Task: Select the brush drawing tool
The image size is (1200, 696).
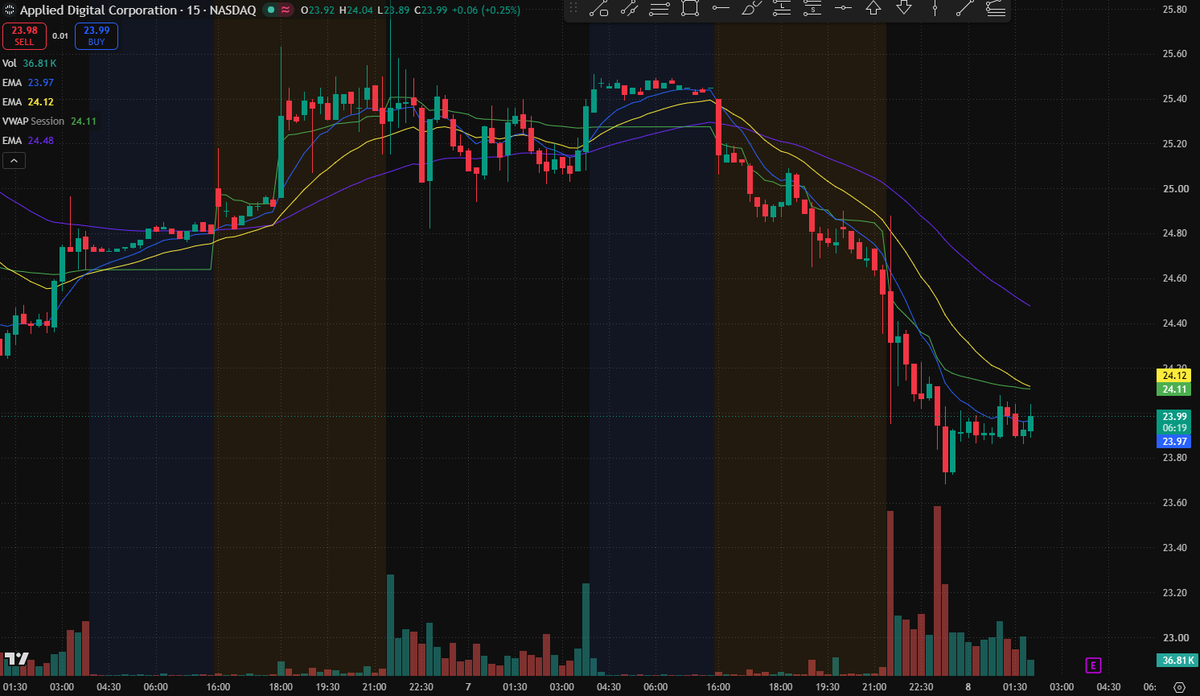Action: (751, 10)
